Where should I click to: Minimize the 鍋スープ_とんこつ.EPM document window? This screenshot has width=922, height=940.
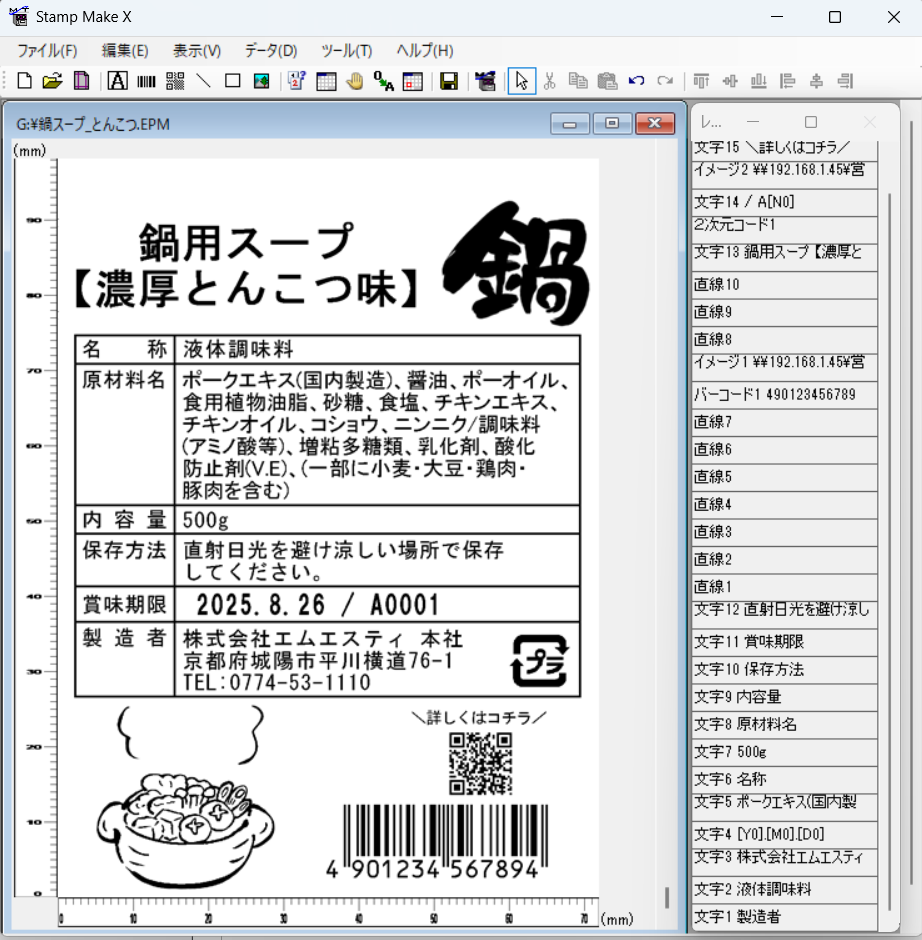(570, 123)
